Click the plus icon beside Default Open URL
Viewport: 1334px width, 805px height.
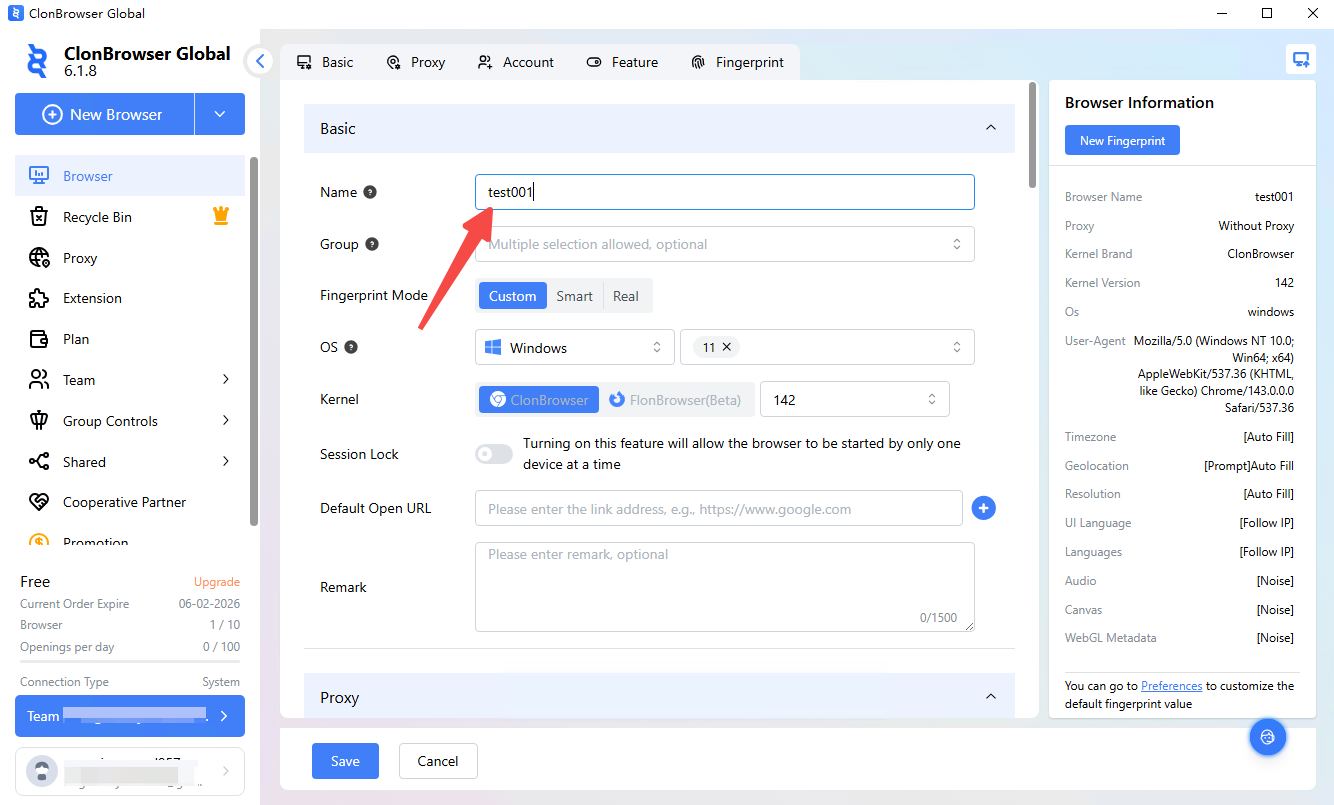[983, 509]
